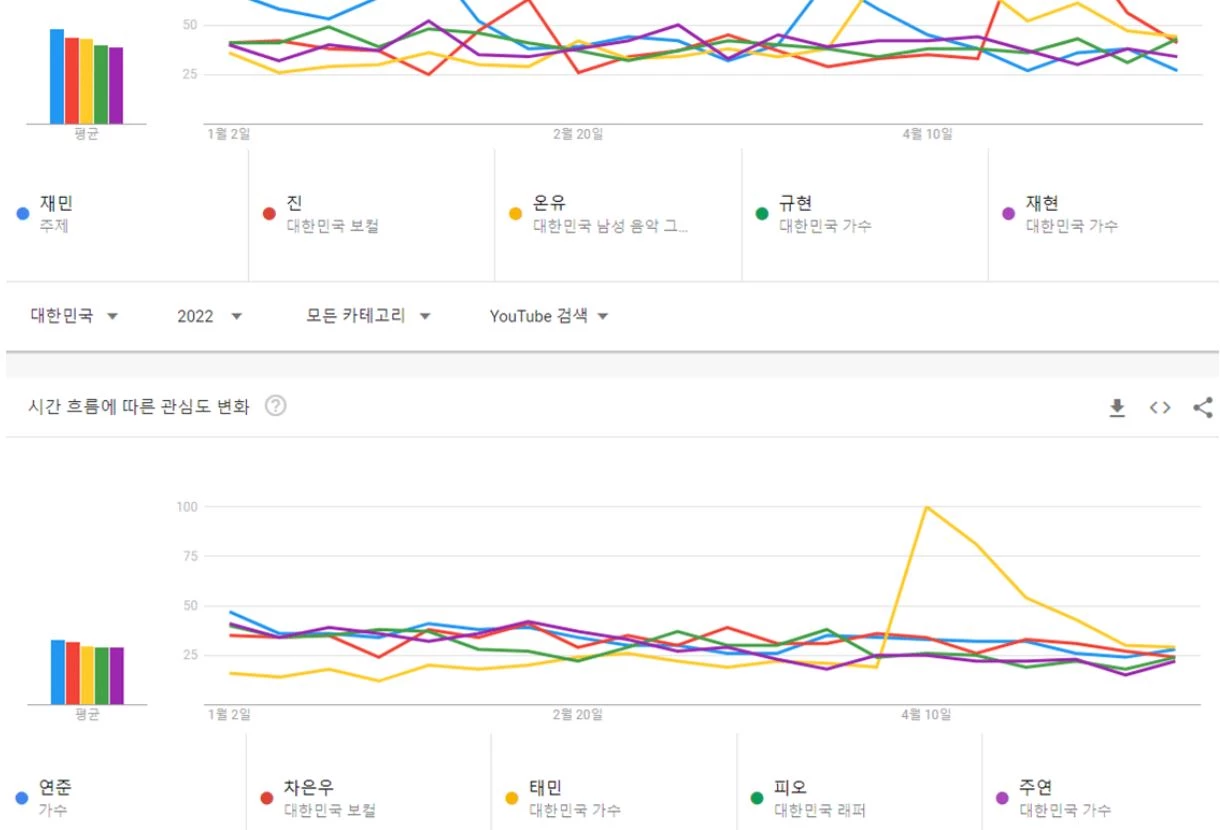Click the blue dot next to 재민
1220x830 pixels.
pos(23,213)
